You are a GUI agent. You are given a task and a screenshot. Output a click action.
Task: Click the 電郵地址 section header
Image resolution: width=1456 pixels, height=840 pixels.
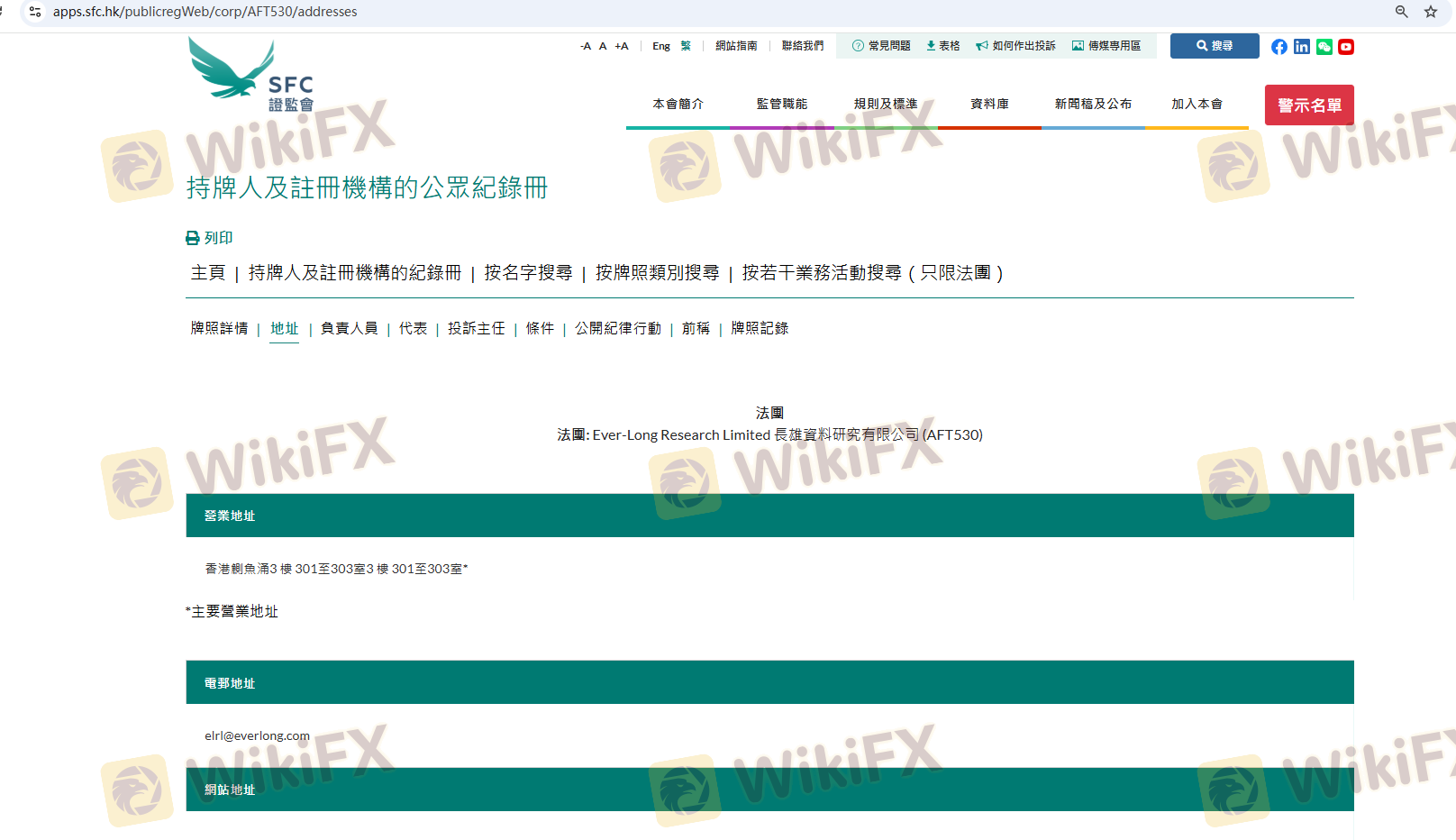(769, 682)
